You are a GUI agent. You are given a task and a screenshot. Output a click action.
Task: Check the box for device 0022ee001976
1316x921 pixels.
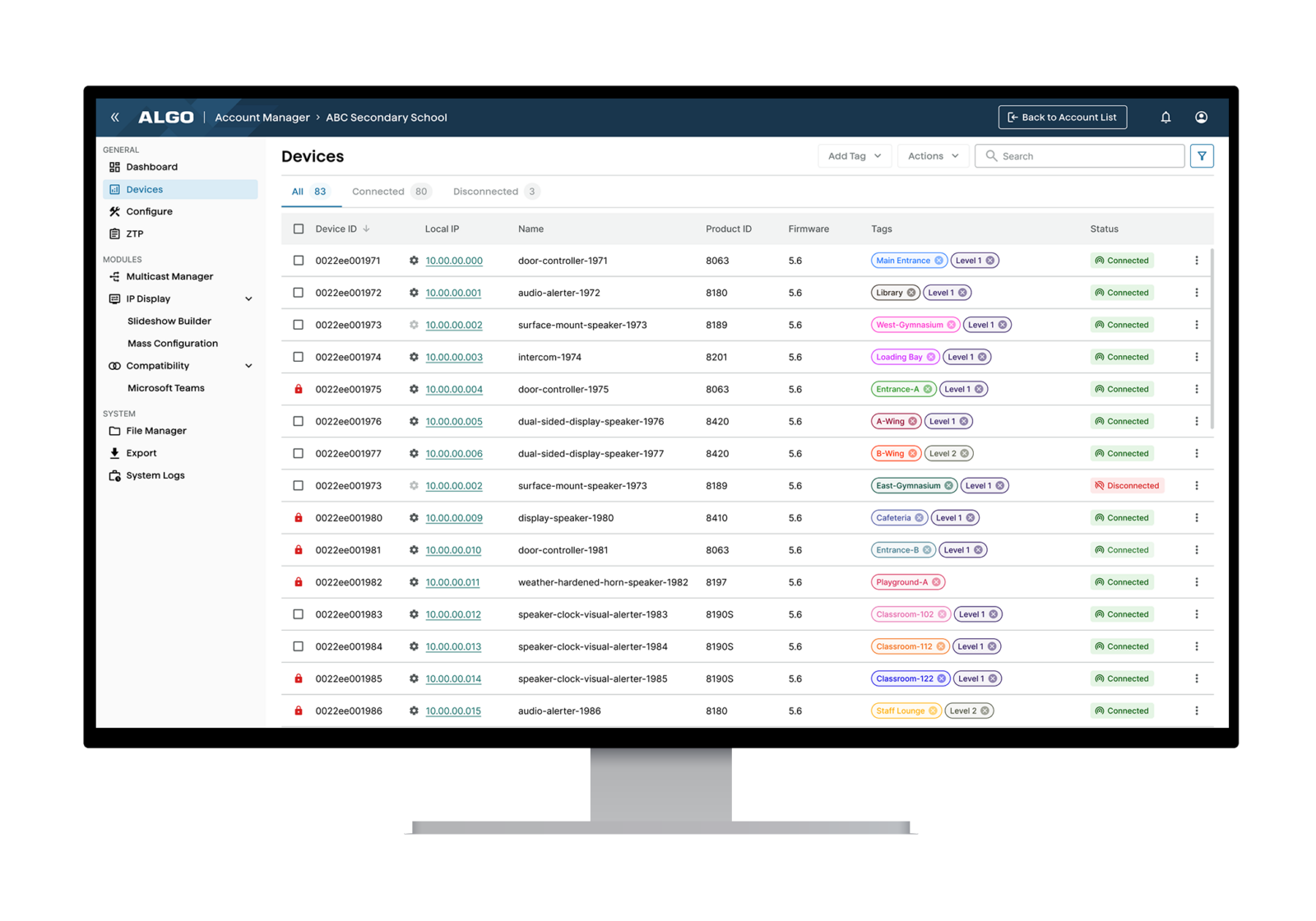pyautogui.click(x=299, y=421)
